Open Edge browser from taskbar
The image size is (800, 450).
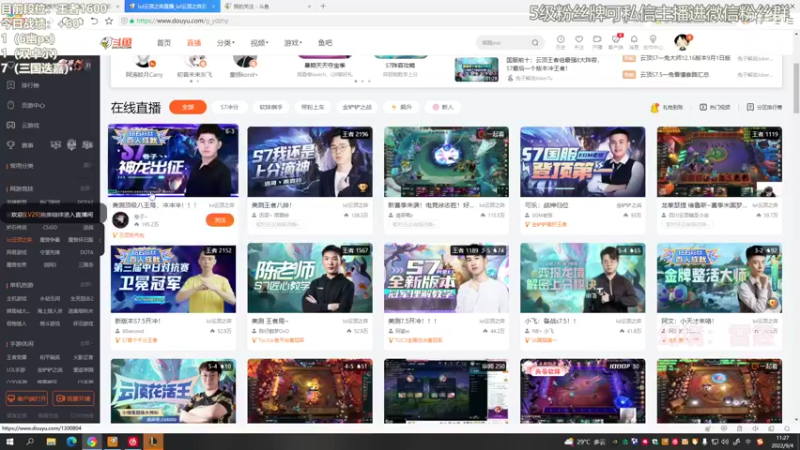[x=71, y=442]
